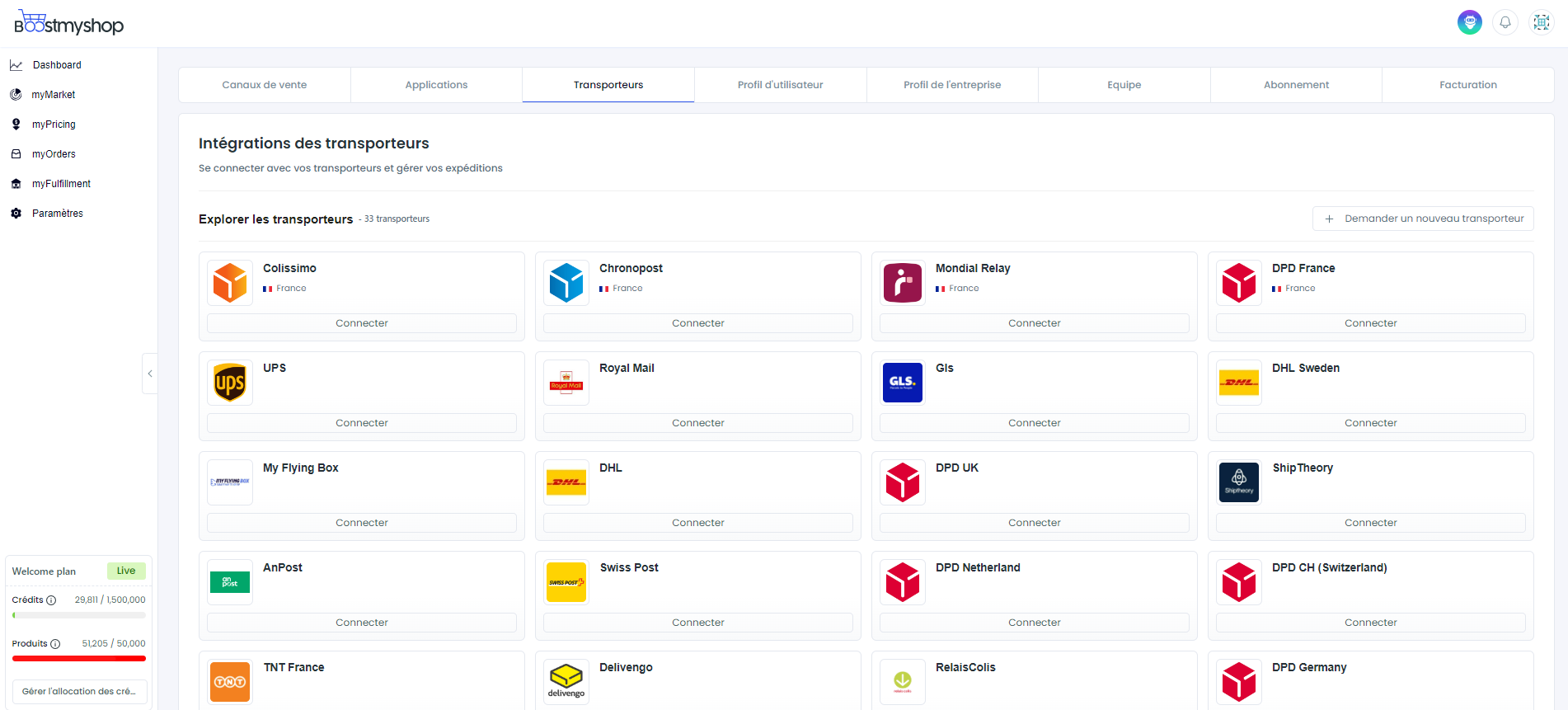
Task: Select the Transporteurs tab
Action: coord(608,85)
